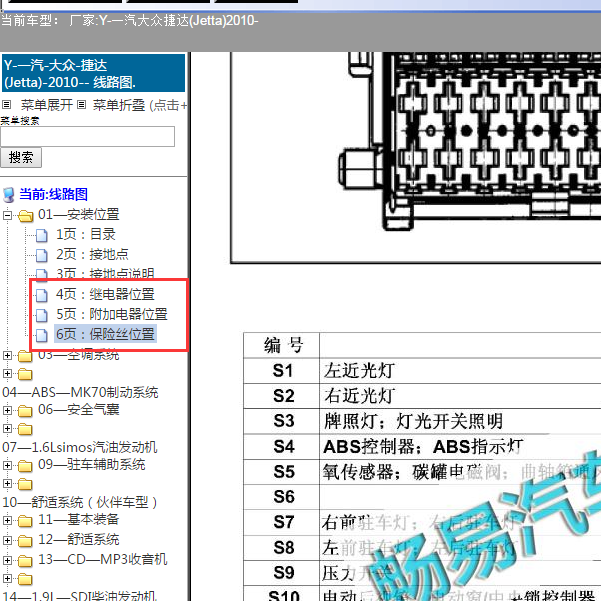Click the 搜索 search button
601x601 pixels.
coord(21,158)
